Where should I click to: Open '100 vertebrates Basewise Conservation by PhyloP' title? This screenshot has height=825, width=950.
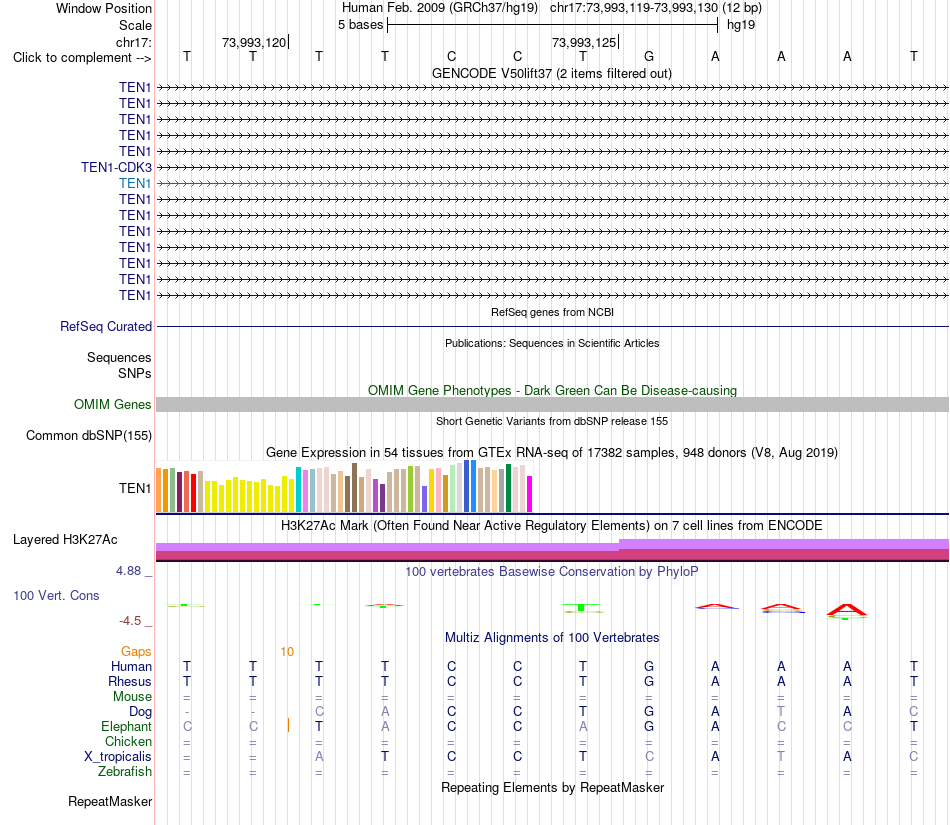552,571
